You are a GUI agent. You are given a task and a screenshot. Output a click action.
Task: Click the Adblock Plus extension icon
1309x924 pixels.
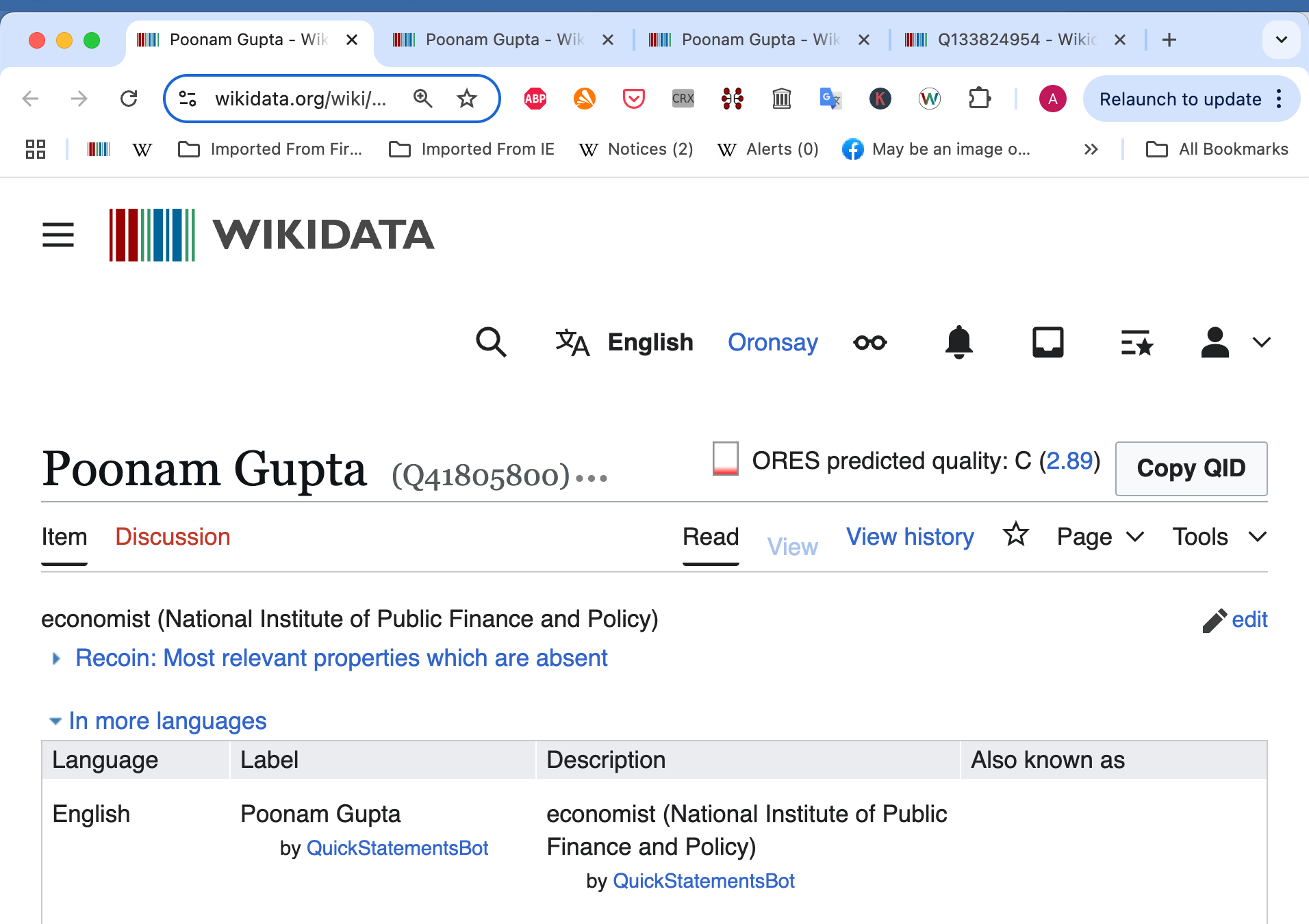click(535, 99)
